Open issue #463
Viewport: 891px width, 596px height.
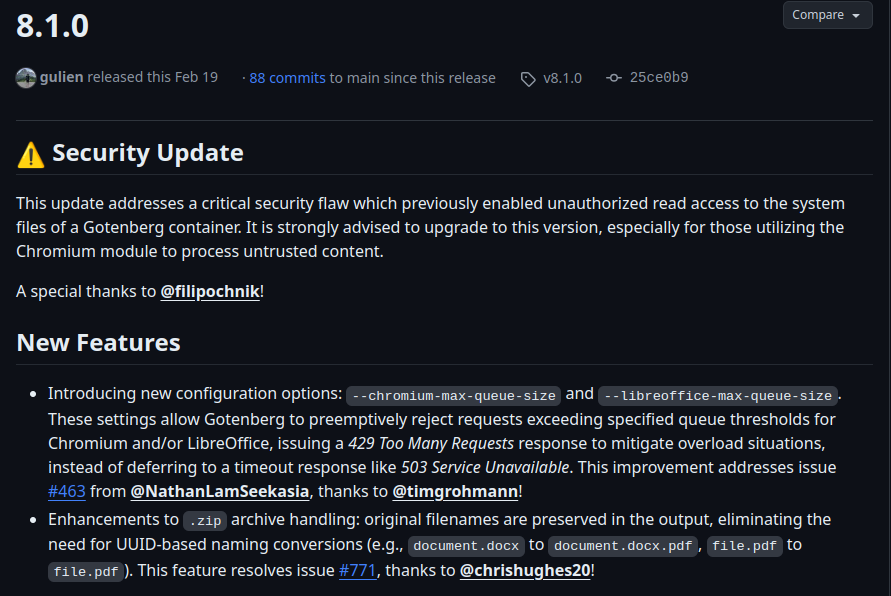tap(67, 491)
